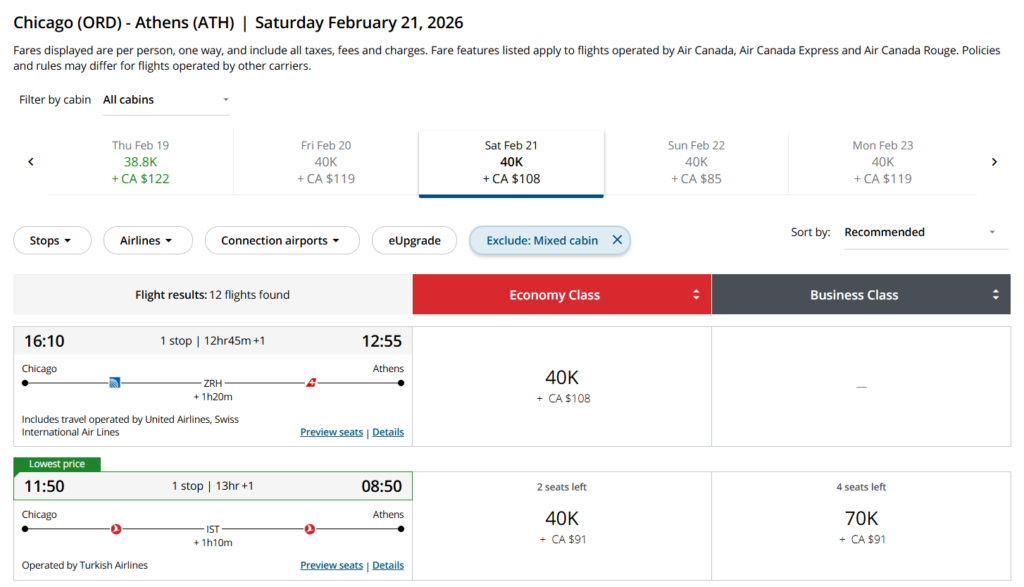Select the 70K Business fare with 4 seats left
This screenshot has width=1024, height=587.
point(860,518)
